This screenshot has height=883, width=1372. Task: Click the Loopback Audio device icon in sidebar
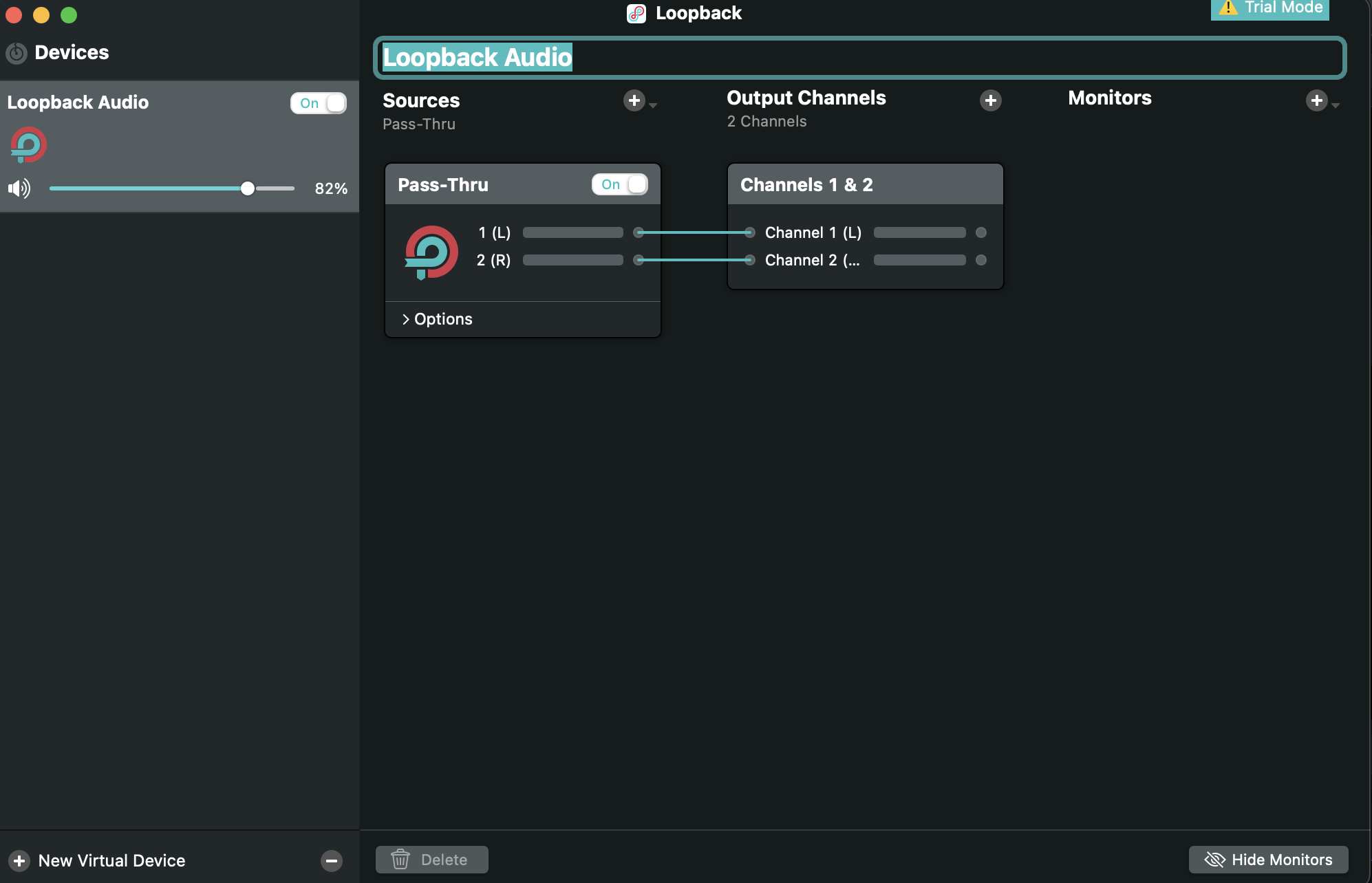click(28, 145)
